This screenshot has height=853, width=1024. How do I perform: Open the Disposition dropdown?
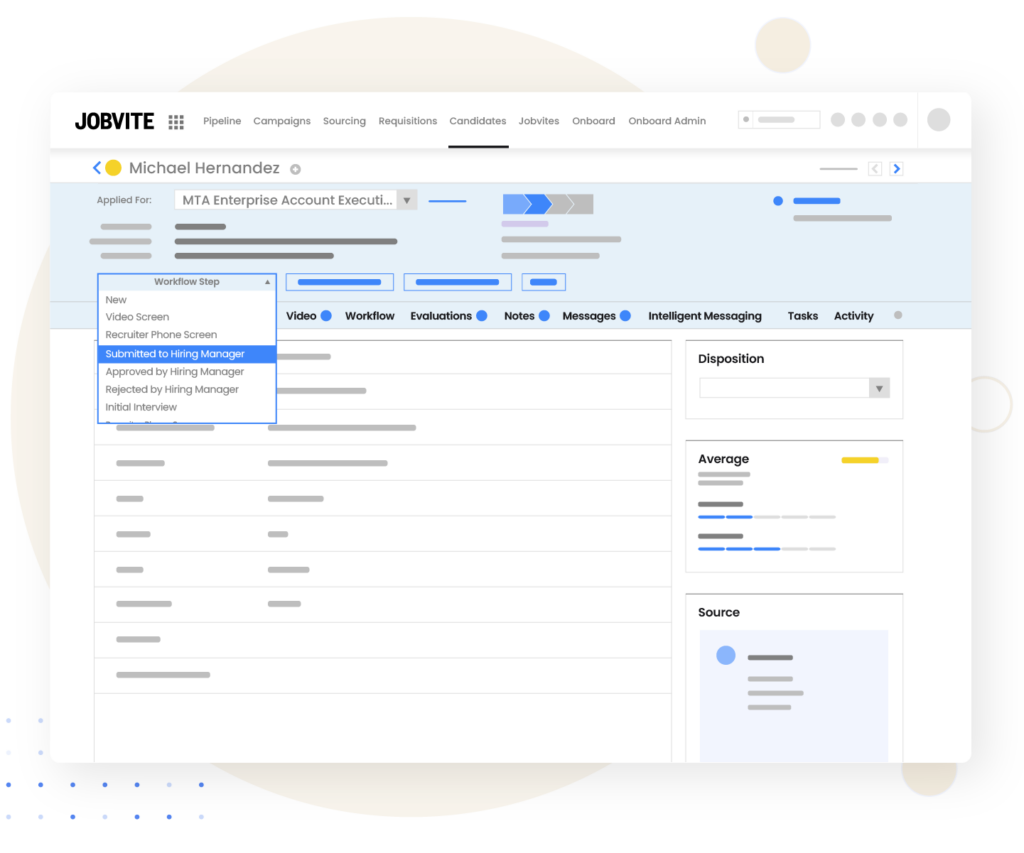pyautogui.click(x=878, y=387)
